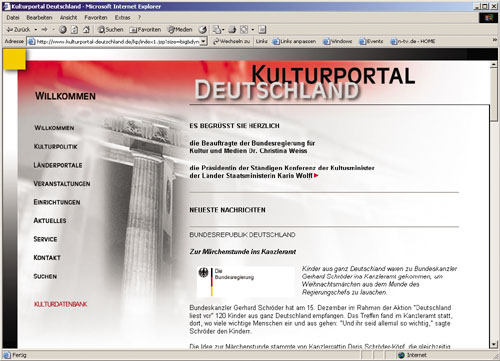Image resolution: width=500 pixels, height=361 pixels.
Task: Open the Favoriten menu
Action: (x=96, y=17)
